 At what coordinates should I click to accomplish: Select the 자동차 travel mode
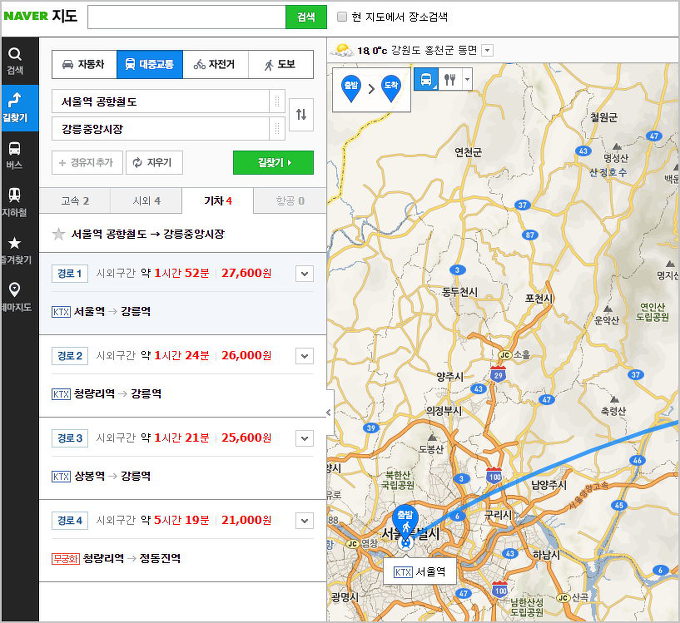tap(84, 65)
